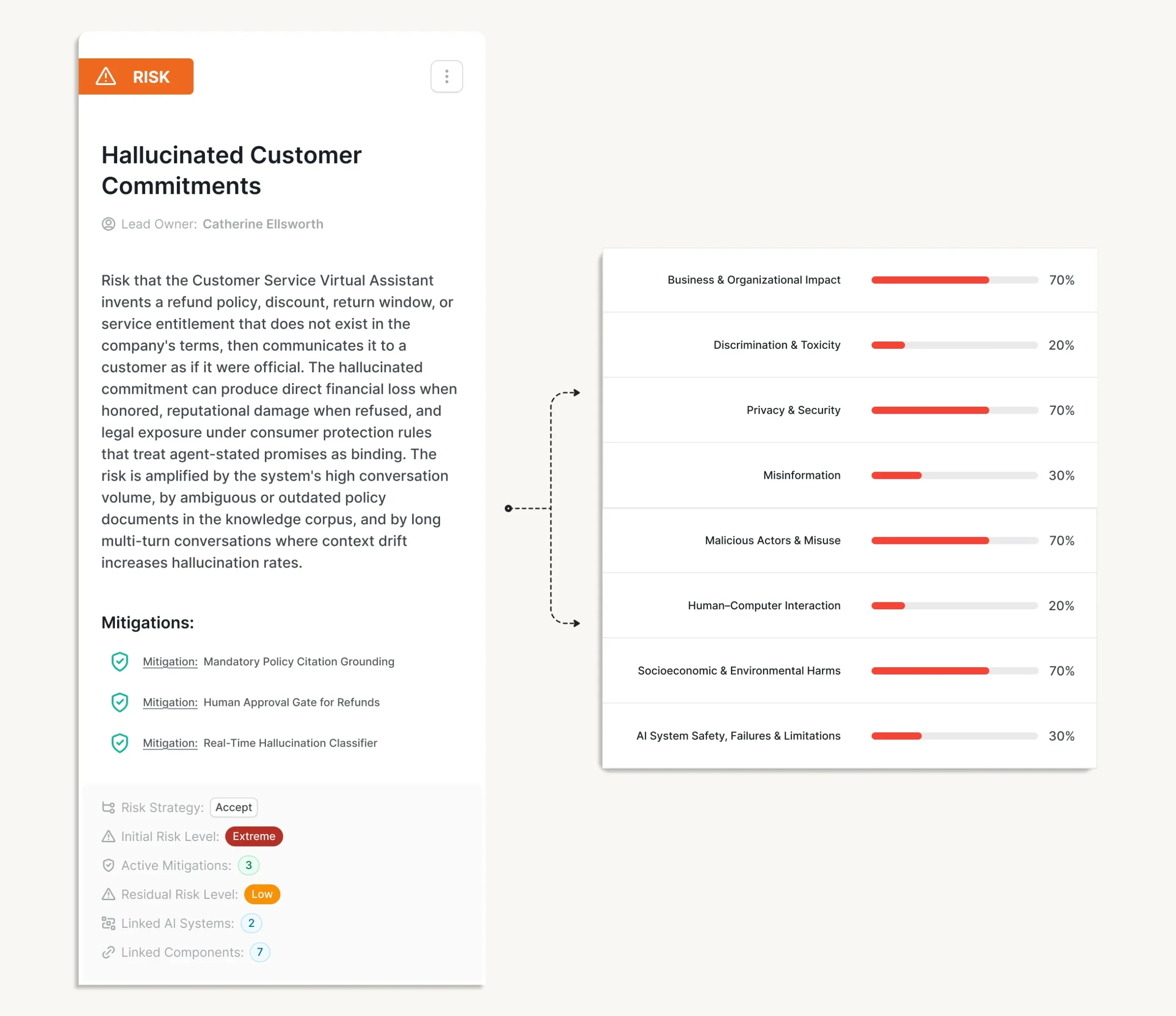This screenshot has width=1176, height=1016.
Task: Click the shield icon for Real-Time Hallucination Classifier
Action: click(x=120, y=743)
